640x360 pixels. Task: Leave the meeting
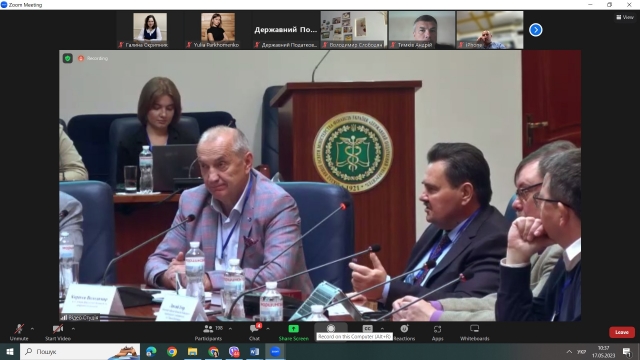click(x=622, y=332)
